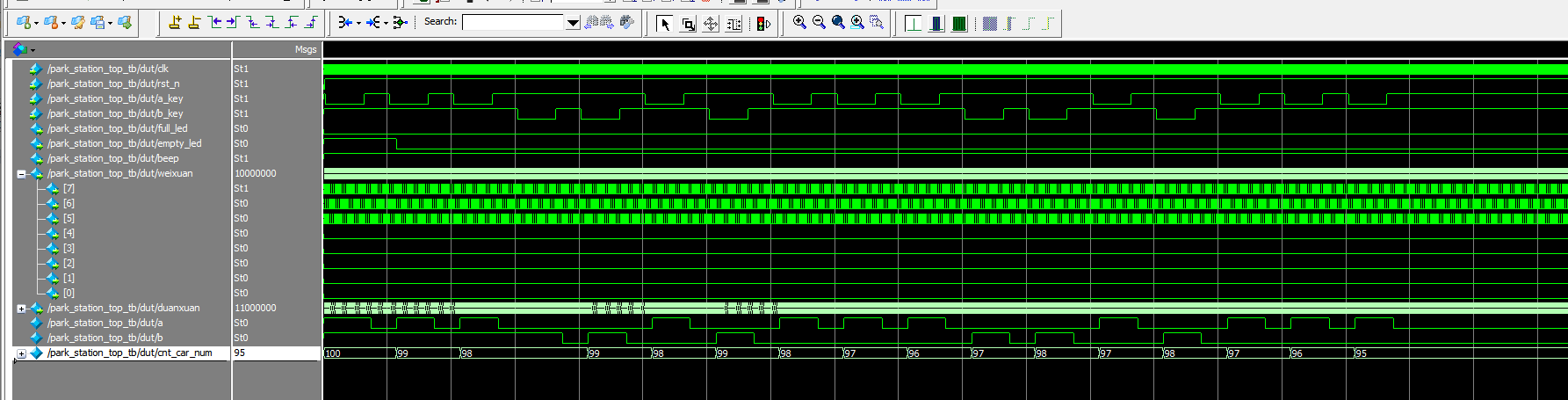Click the duanxuan value 11000000

[256, 309]
